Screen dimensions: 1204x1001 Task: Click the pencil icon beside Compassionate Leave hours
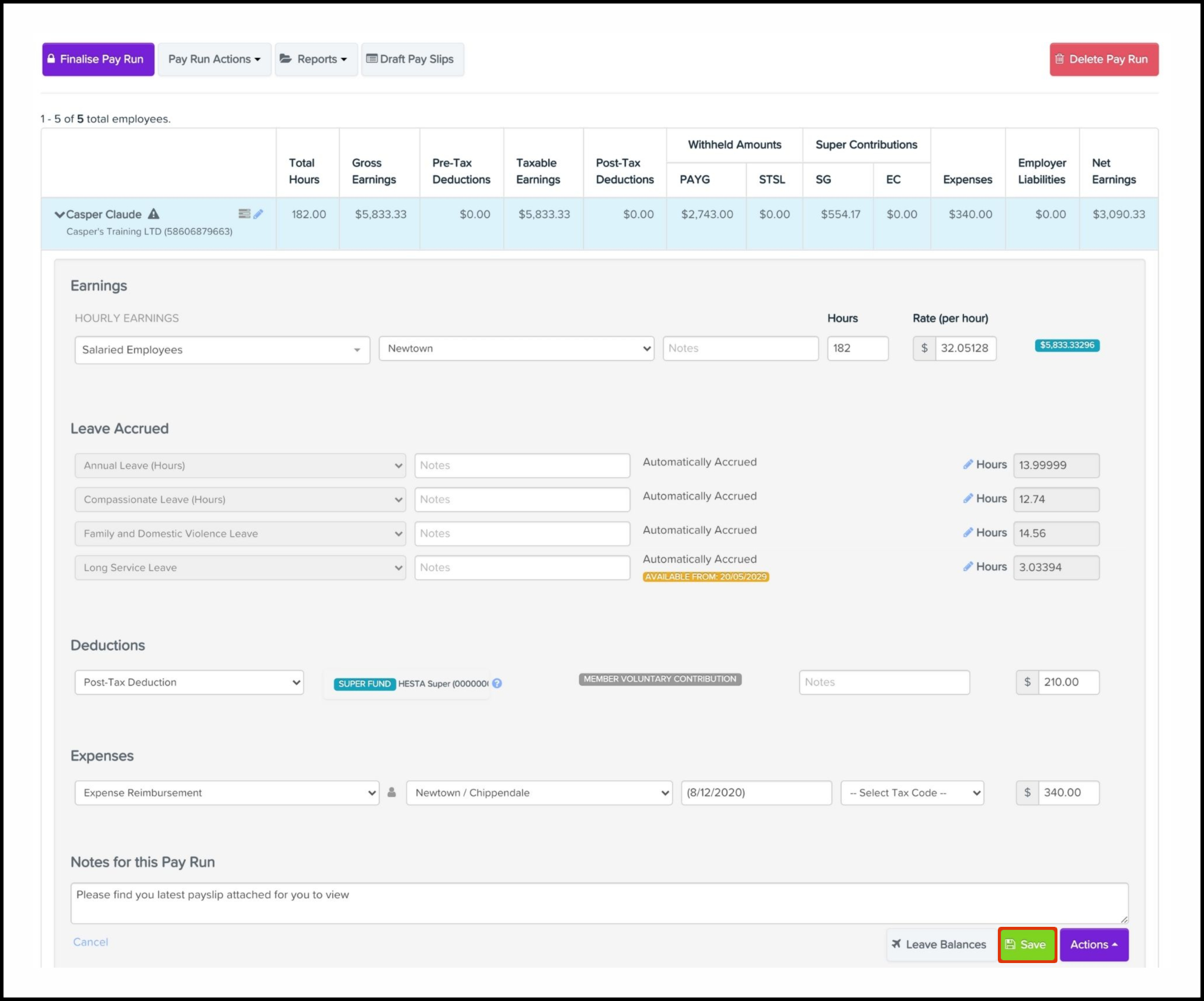coord(968,499)
